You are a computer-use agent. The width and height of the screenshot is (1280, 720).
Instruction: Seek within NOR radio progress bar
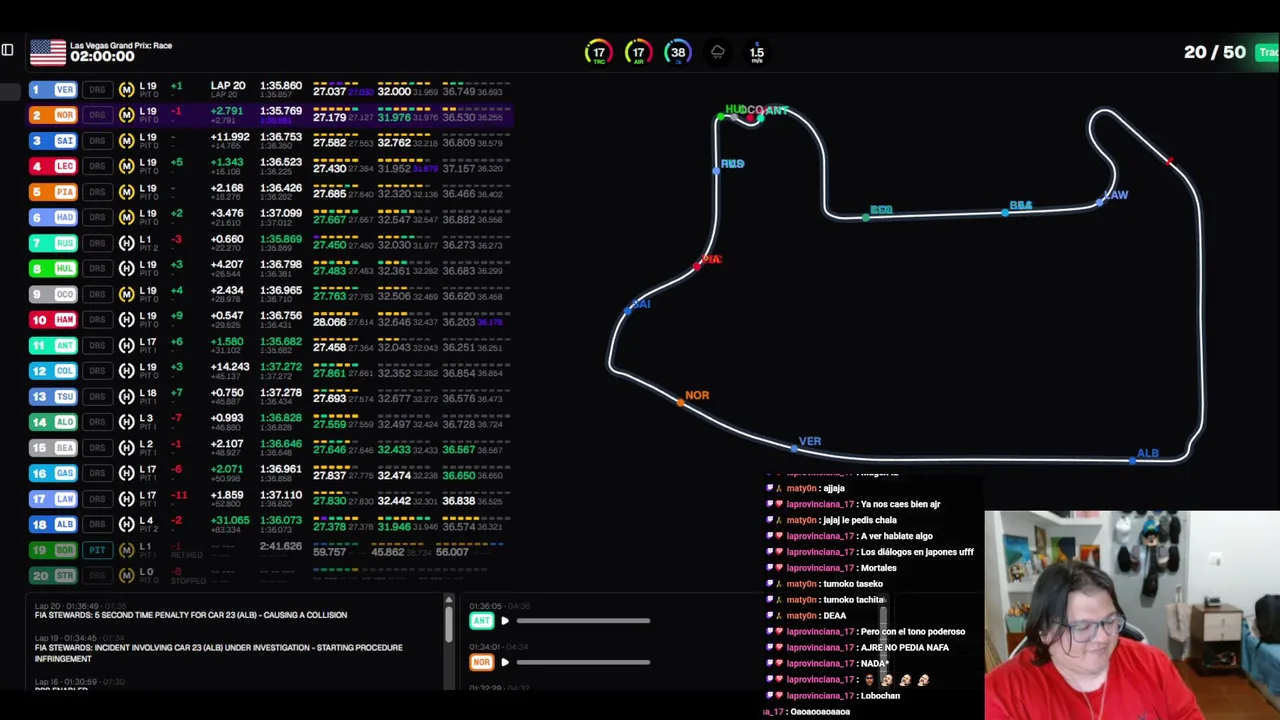click(x=583, y=662)
